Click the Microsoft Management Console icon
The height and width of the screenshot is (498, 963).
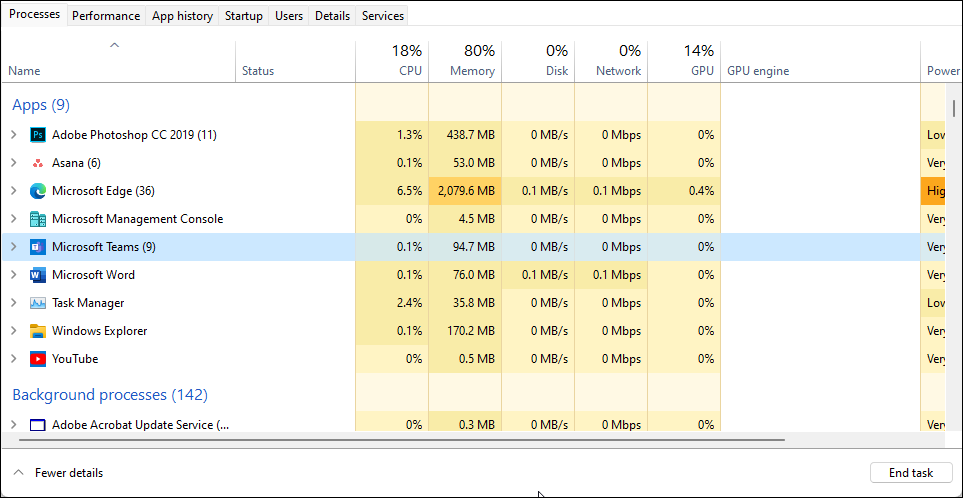[38, 219]
